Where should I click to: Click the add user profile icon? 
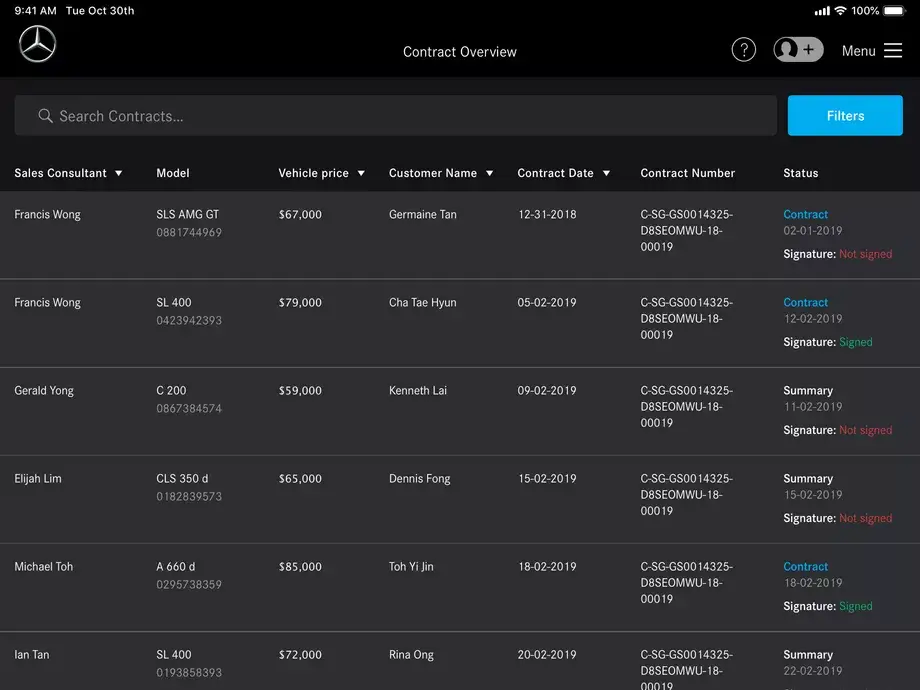[x=799, y=50]
